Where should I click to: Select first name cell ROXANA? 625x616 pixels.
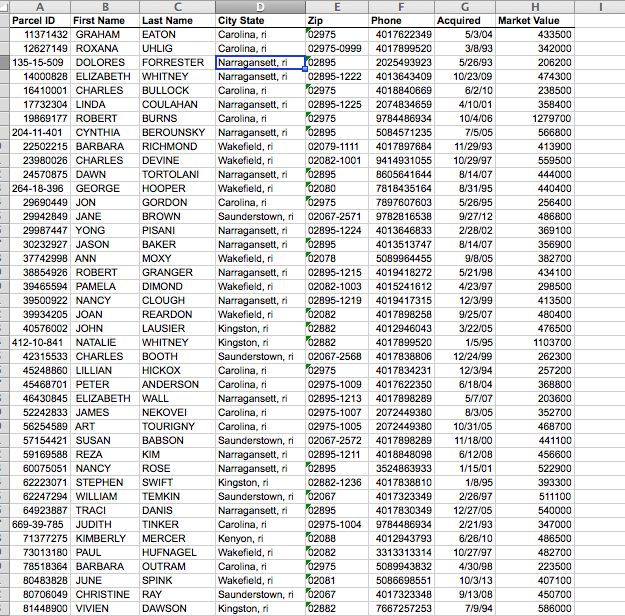(x=105, y=49)
